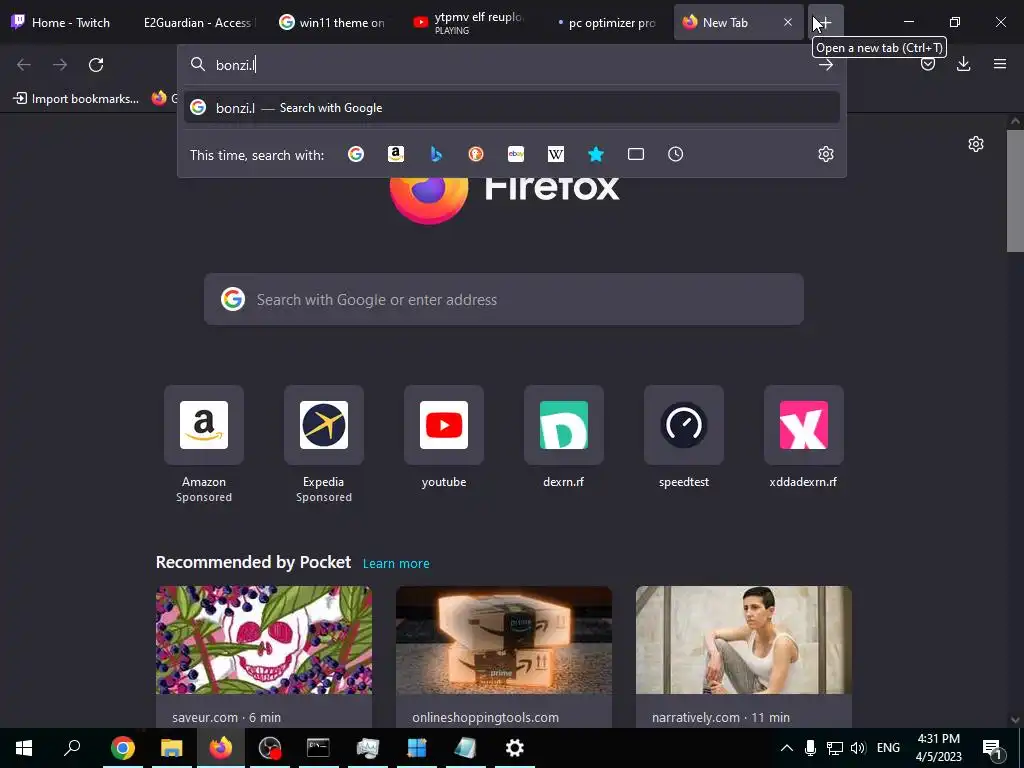Choose 'bonzi.l — Search with Google' suggestion
1024x768 pixels.
point(511,108)
